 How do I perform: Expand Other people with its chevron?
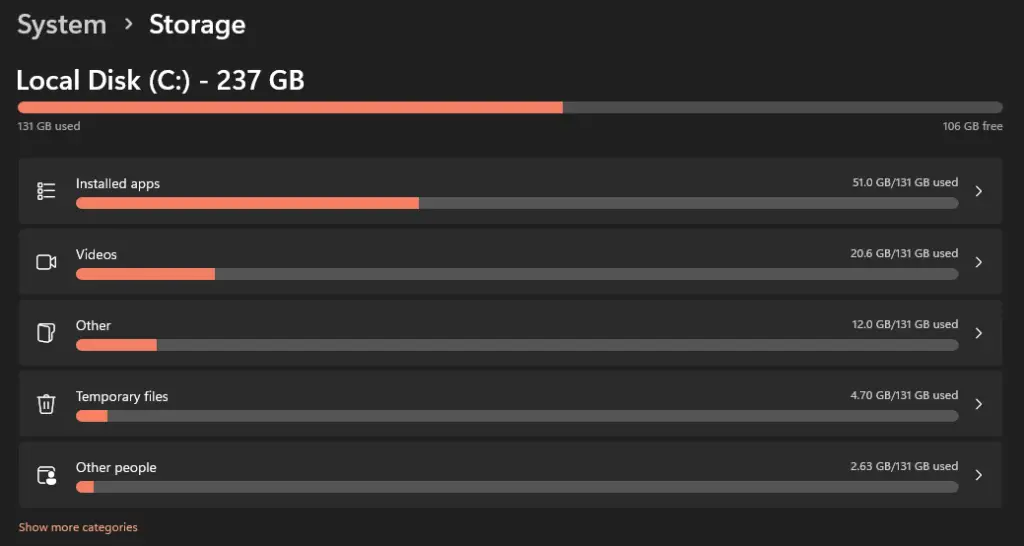tap(978, 475)
